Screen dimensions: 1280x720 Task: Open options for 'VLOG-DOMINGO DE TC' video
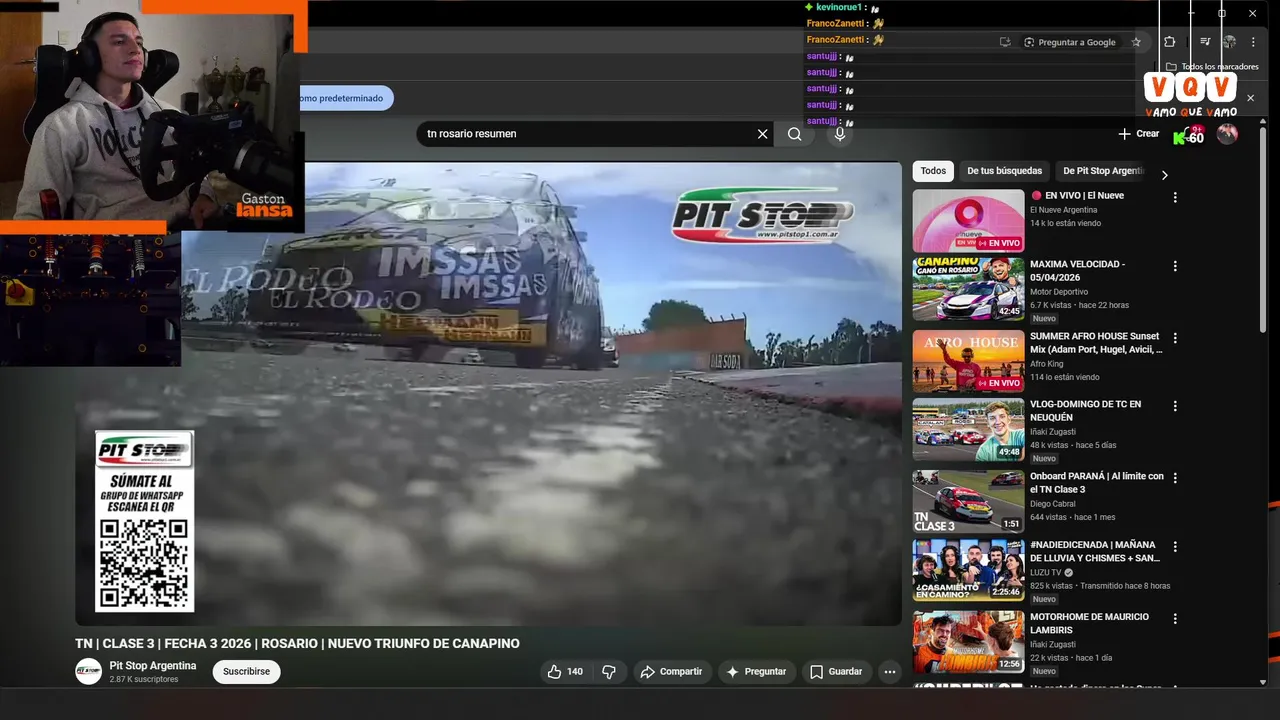[1175, 406]
